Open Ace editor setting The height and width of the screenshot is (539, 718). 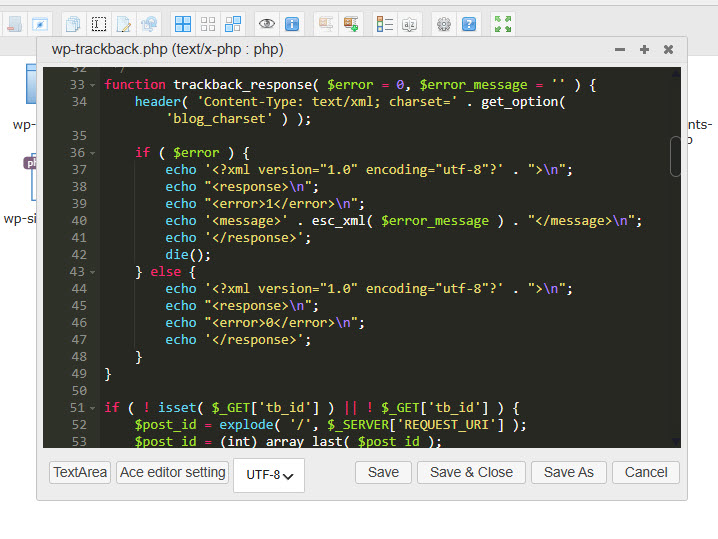point(173,472)
